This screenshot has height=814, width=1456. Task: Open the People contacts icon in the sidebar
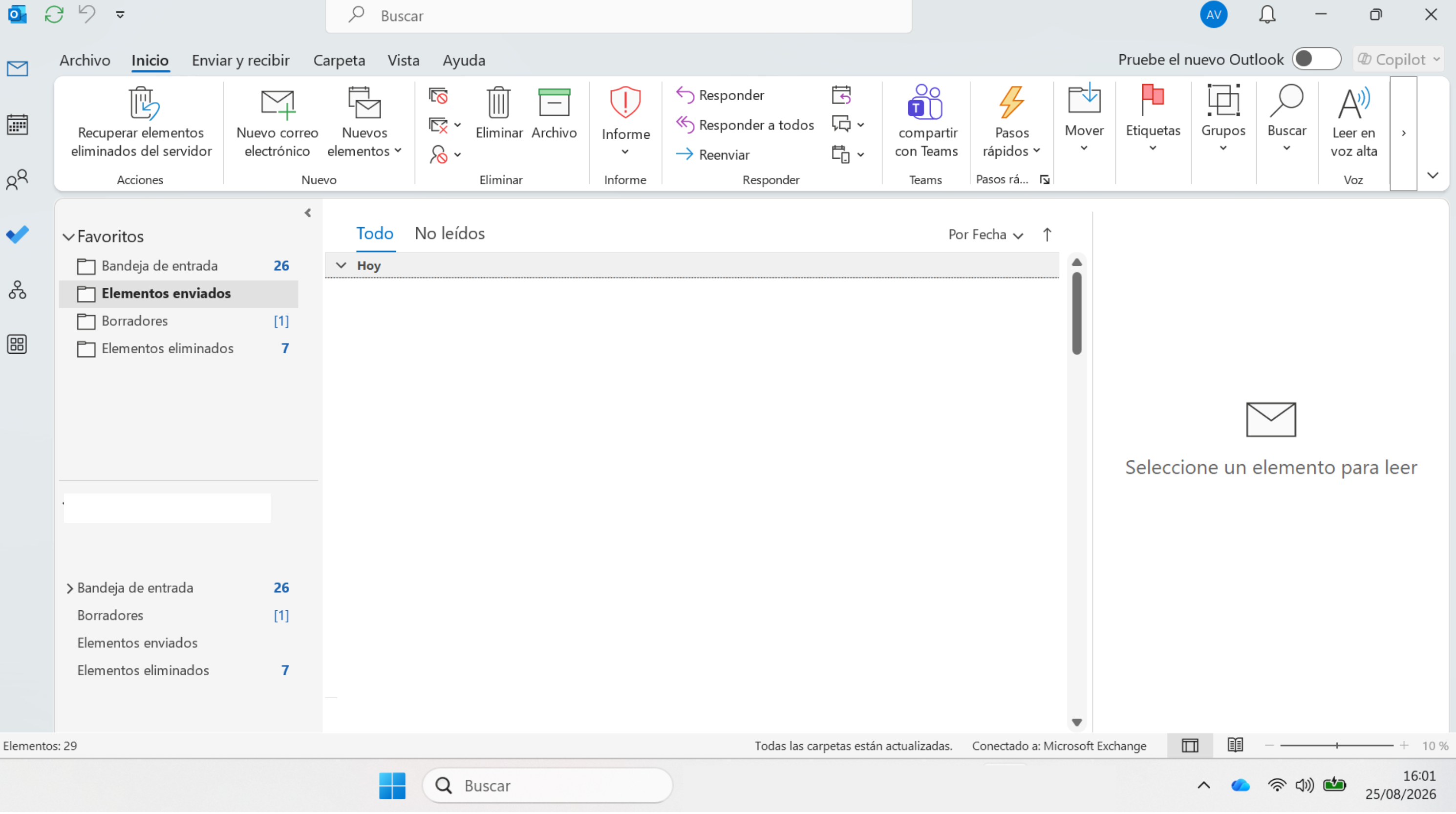[17, 180]
